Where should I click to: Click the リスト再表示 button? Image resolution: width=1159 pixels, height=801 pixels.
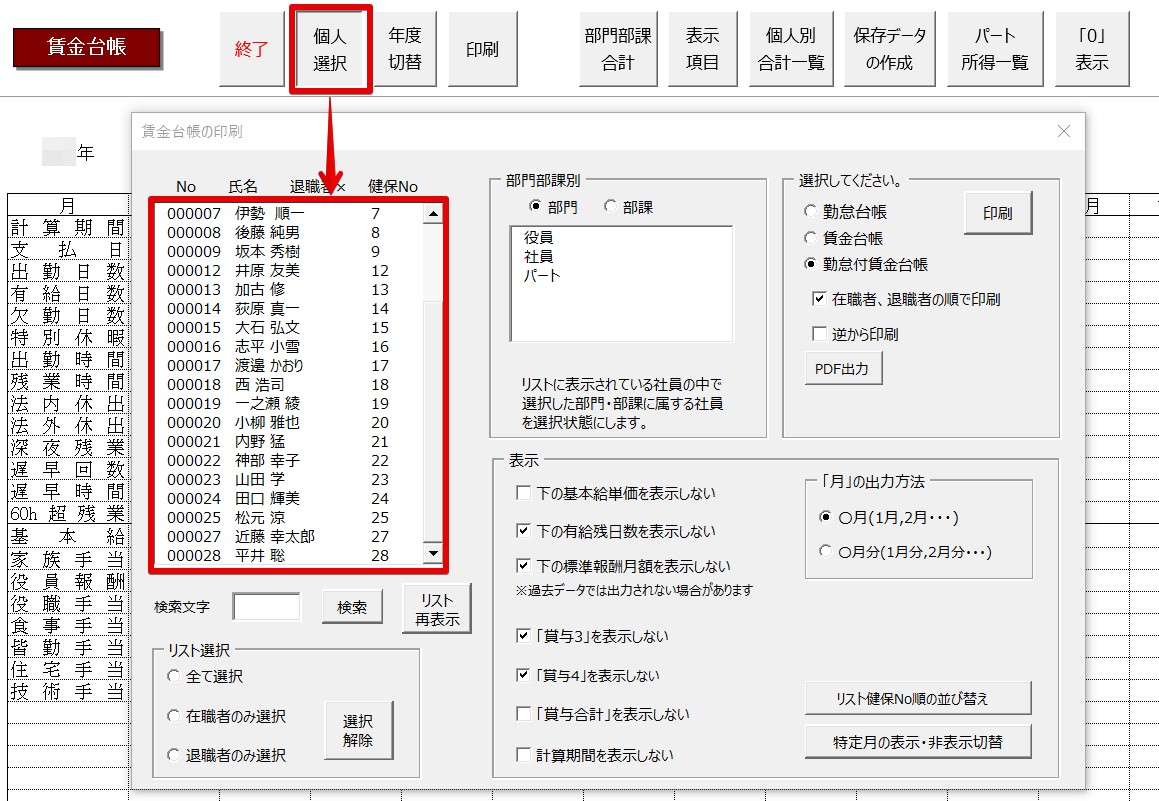[437, 609]
